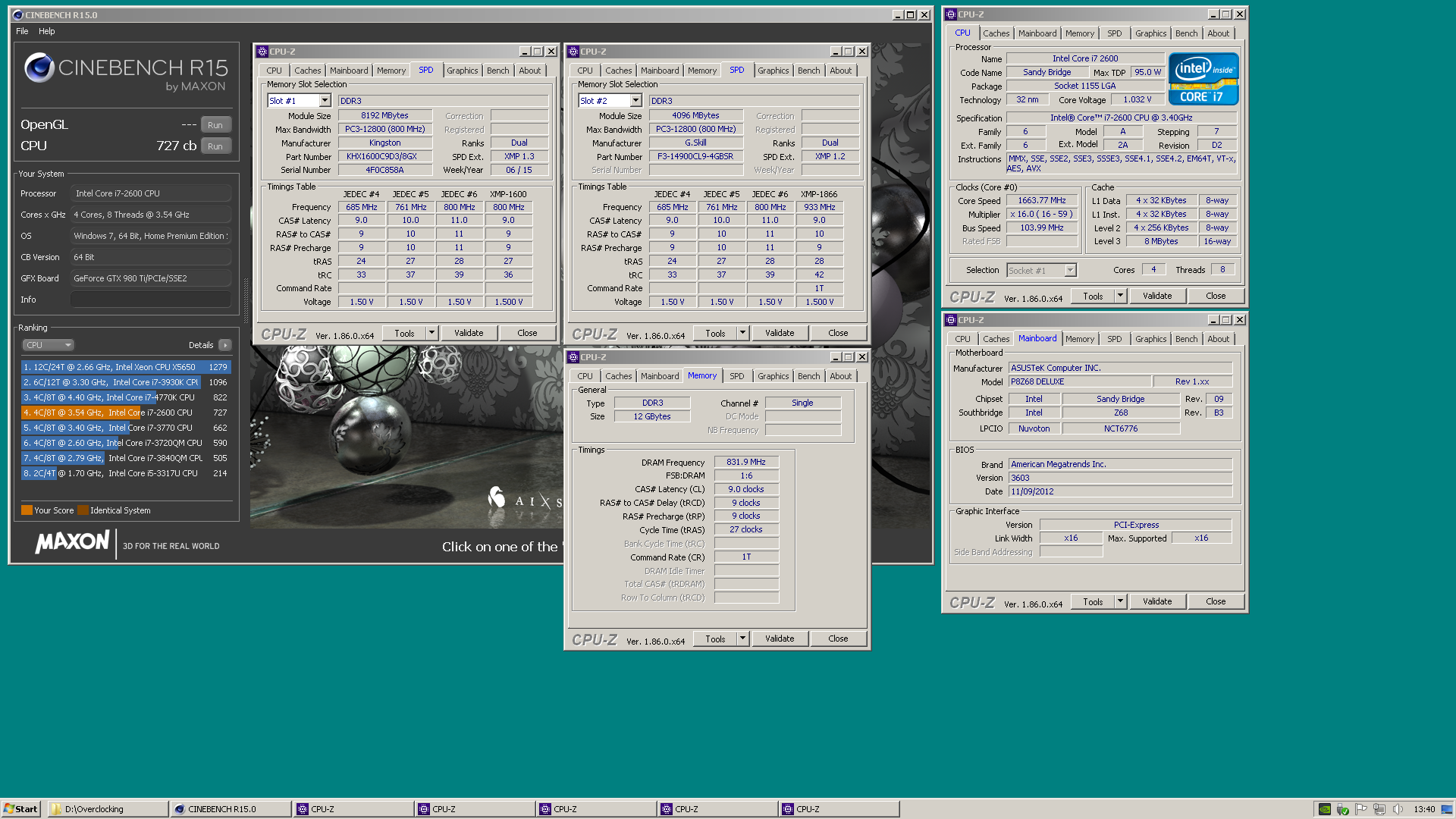Viewport: 1456px width, 819px height.
Task: Click the volume speaker tray icon
Action: (1398, 809)
